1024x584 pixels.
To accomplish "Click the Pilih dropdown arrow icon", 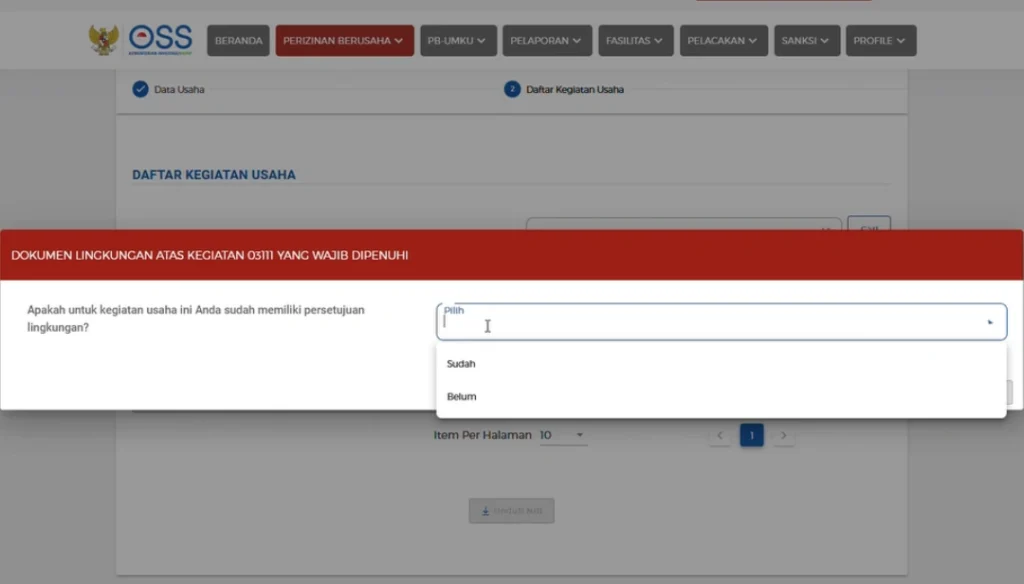I will (x=990, y=323).
